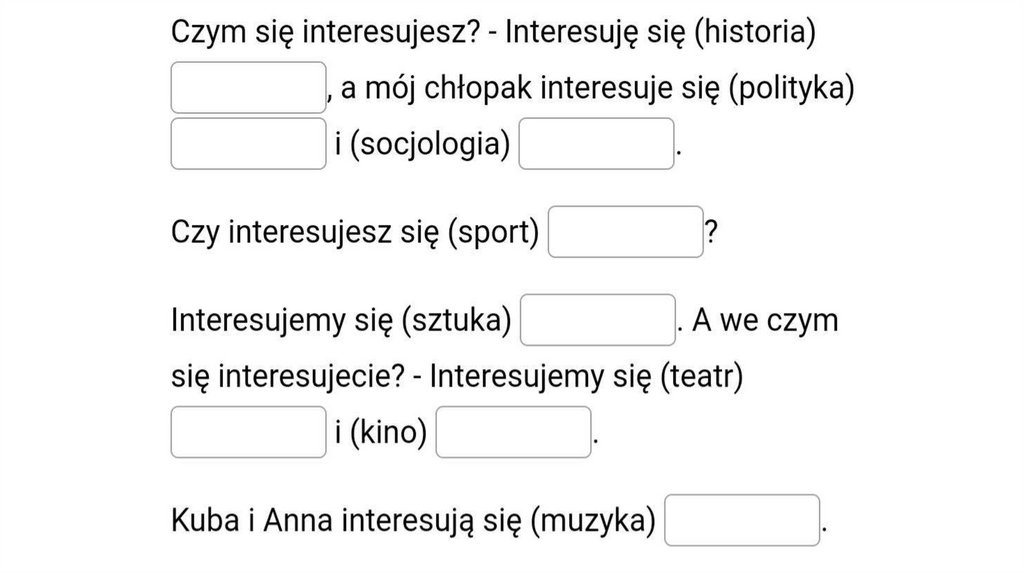Select the input box after (muzyka)
Screen dimensions: 1024x574
point(742,520)
